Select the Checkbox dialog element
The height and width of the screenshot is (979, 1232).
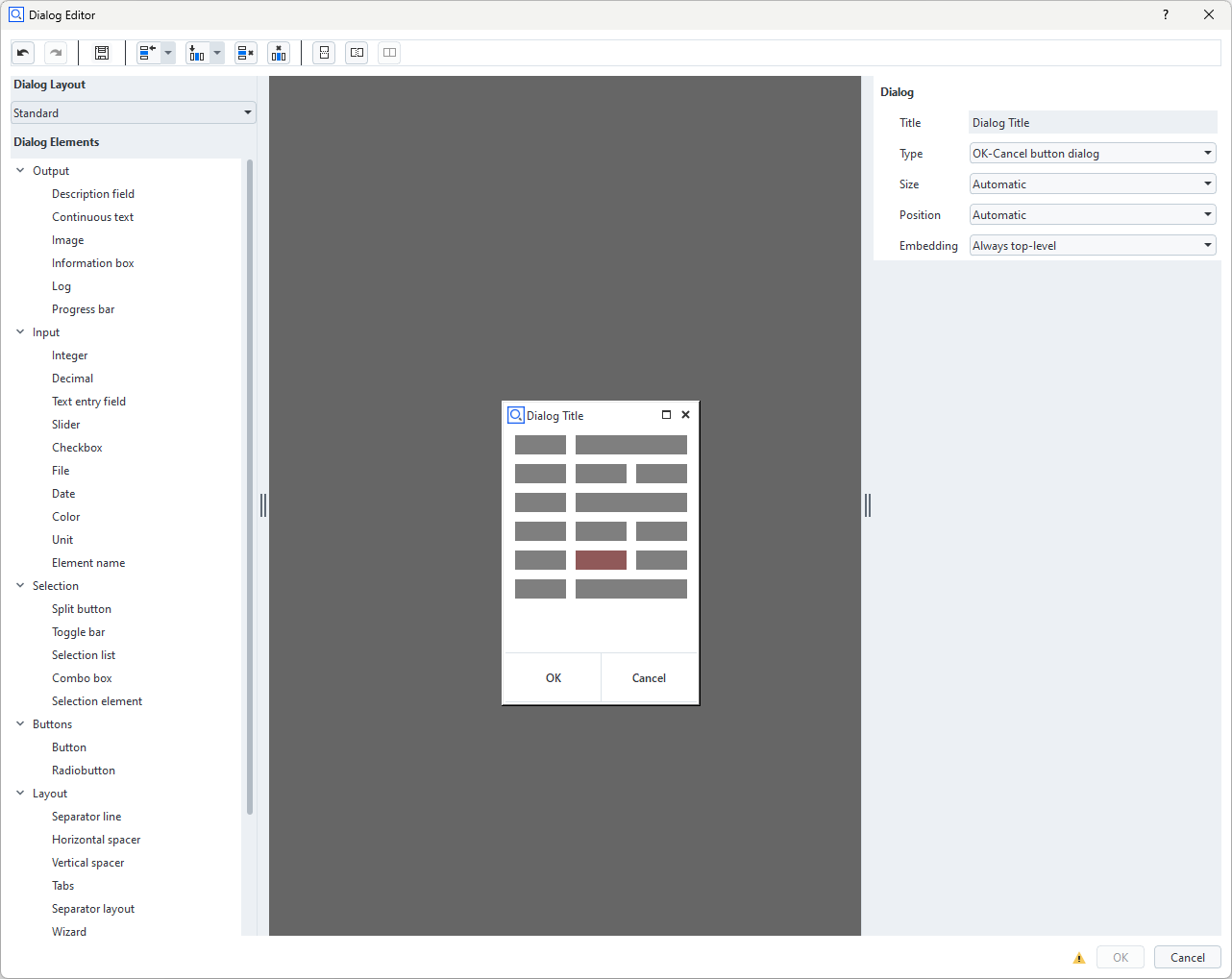77,448
